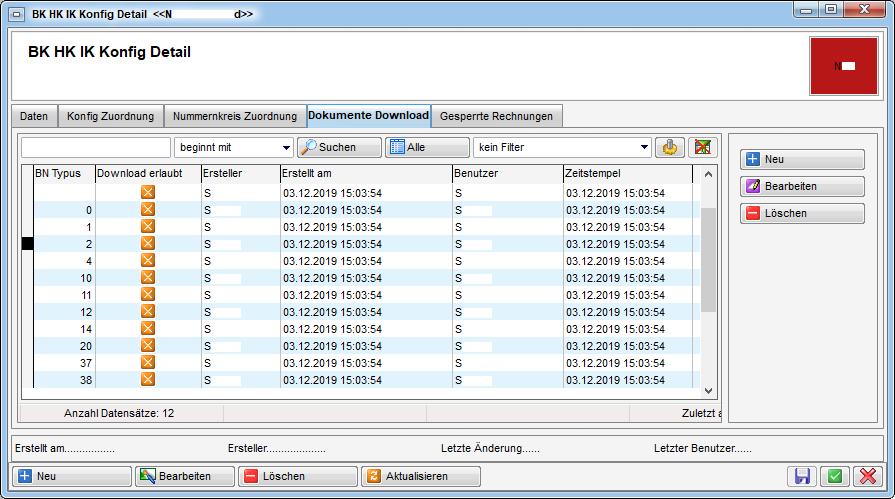The width and height of the screenshot is (895, 499).
Task: Click the table scrollbar down arrow
Action: pyautogui.click(x=708, y=391)
